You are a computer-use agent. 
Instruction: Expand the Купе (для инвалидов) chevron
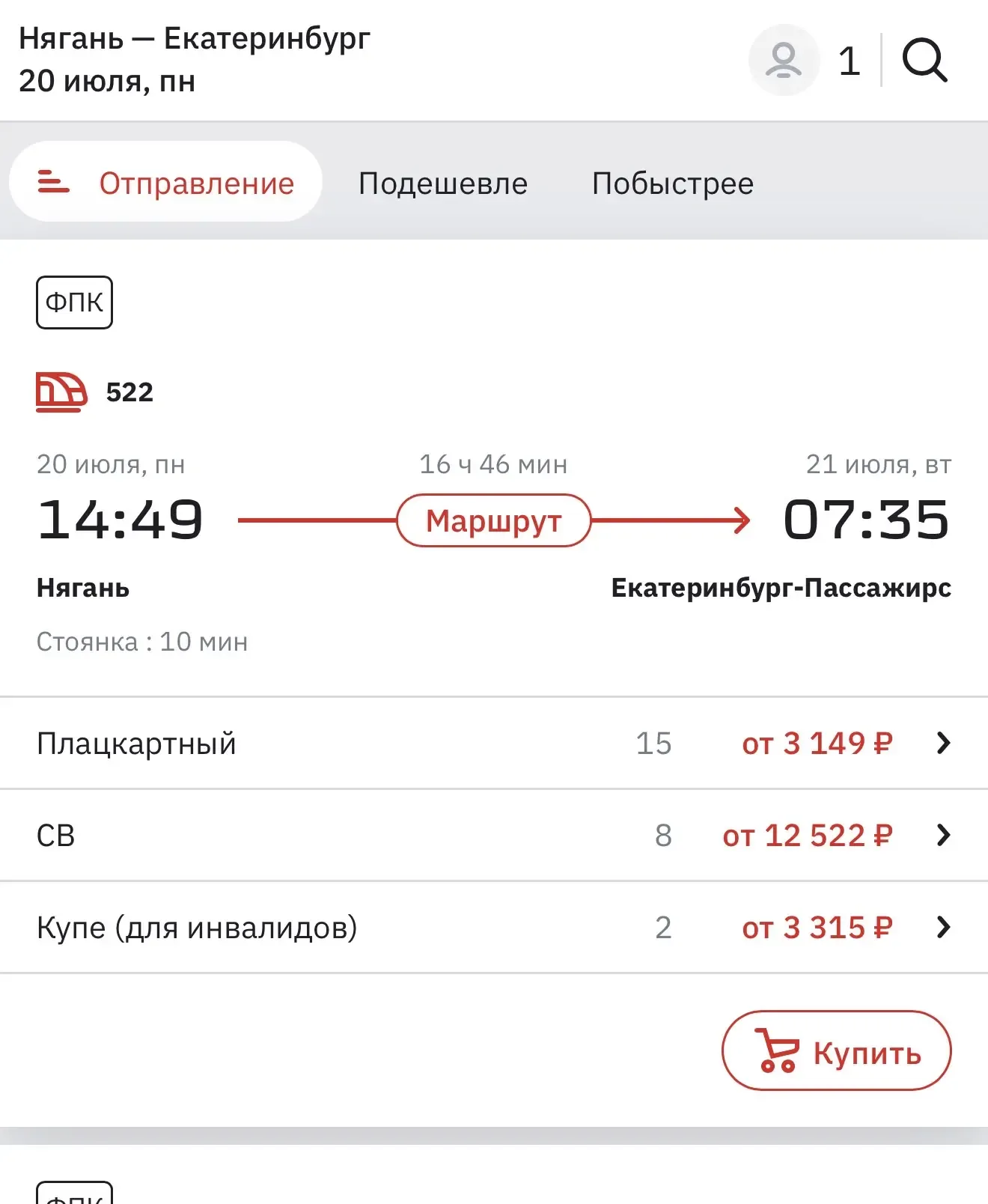(x=943, y=927)
